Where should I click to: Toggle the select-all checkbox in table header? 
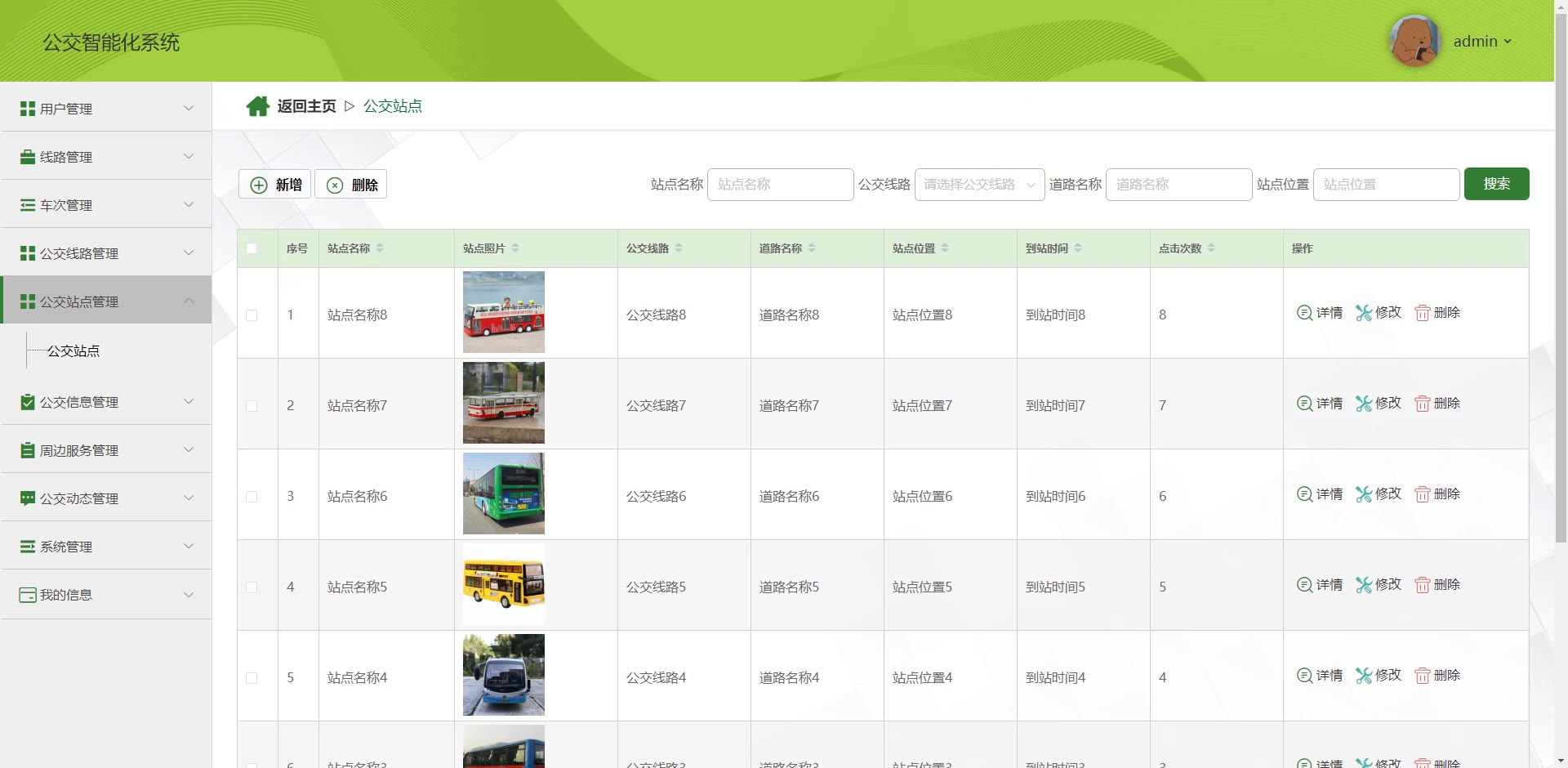(252, 248)
